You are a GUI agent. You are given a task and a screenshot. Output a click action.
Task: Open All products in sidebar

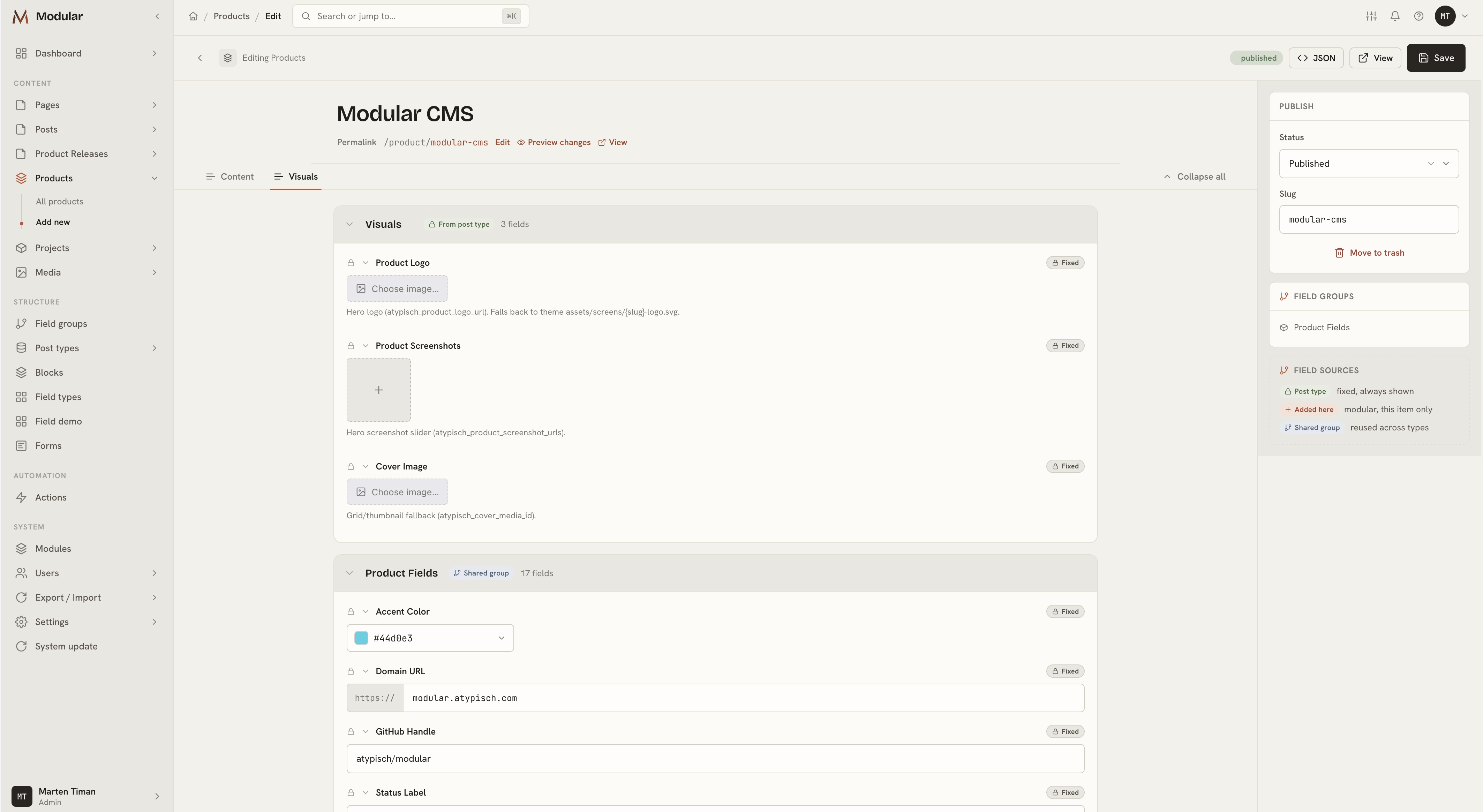tap(59, 202)
